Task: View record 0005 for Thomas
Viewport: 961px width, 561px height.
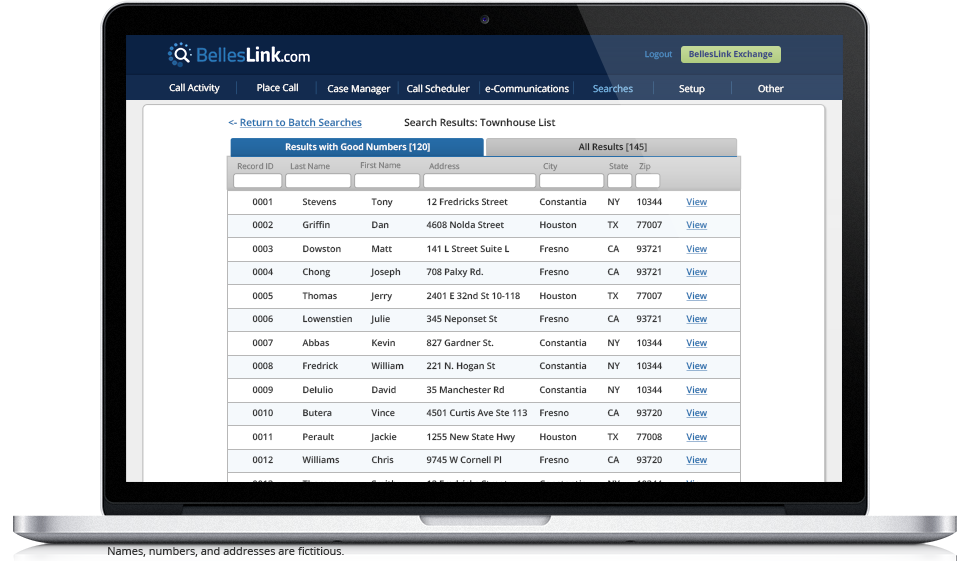Action: click(696, 296)
